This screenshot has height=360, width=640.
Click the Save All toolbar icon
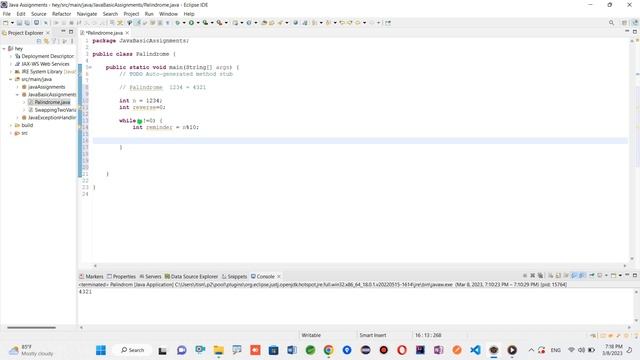tap(27, 23)
